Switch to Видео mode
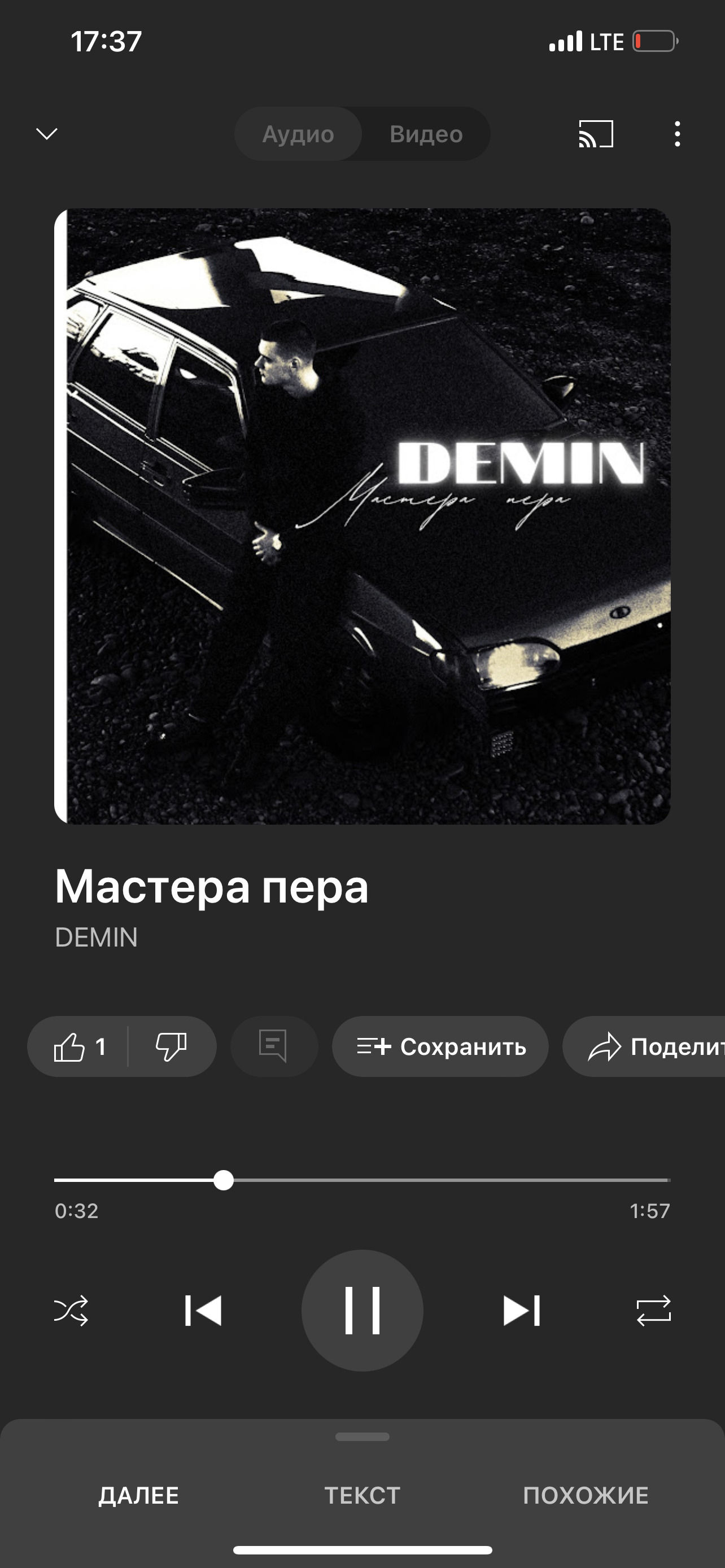This screenshot has width=725, height=1568. tap(426, 134)
